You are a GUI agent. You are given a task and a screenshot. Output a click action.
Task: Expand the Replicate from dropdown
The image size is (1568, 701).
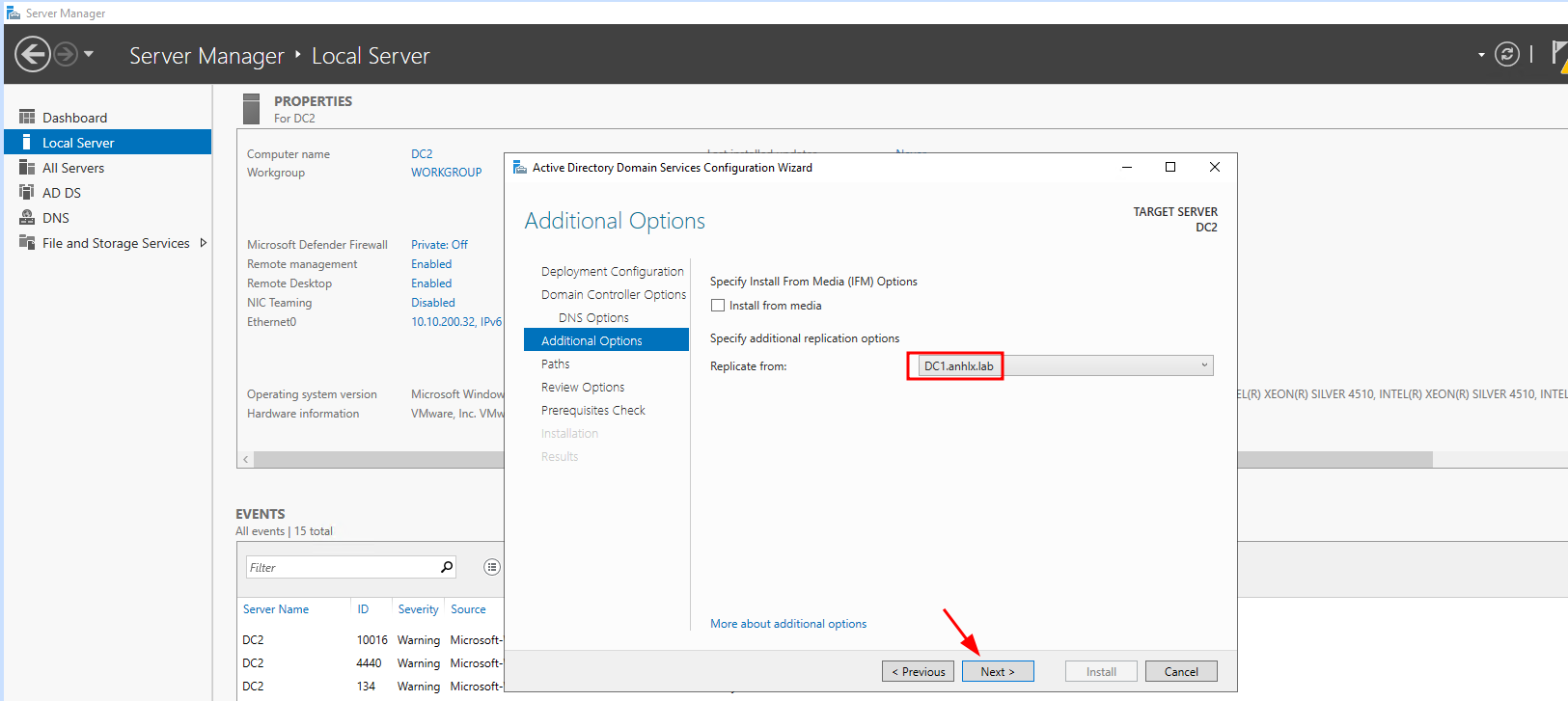[1203, 365]
